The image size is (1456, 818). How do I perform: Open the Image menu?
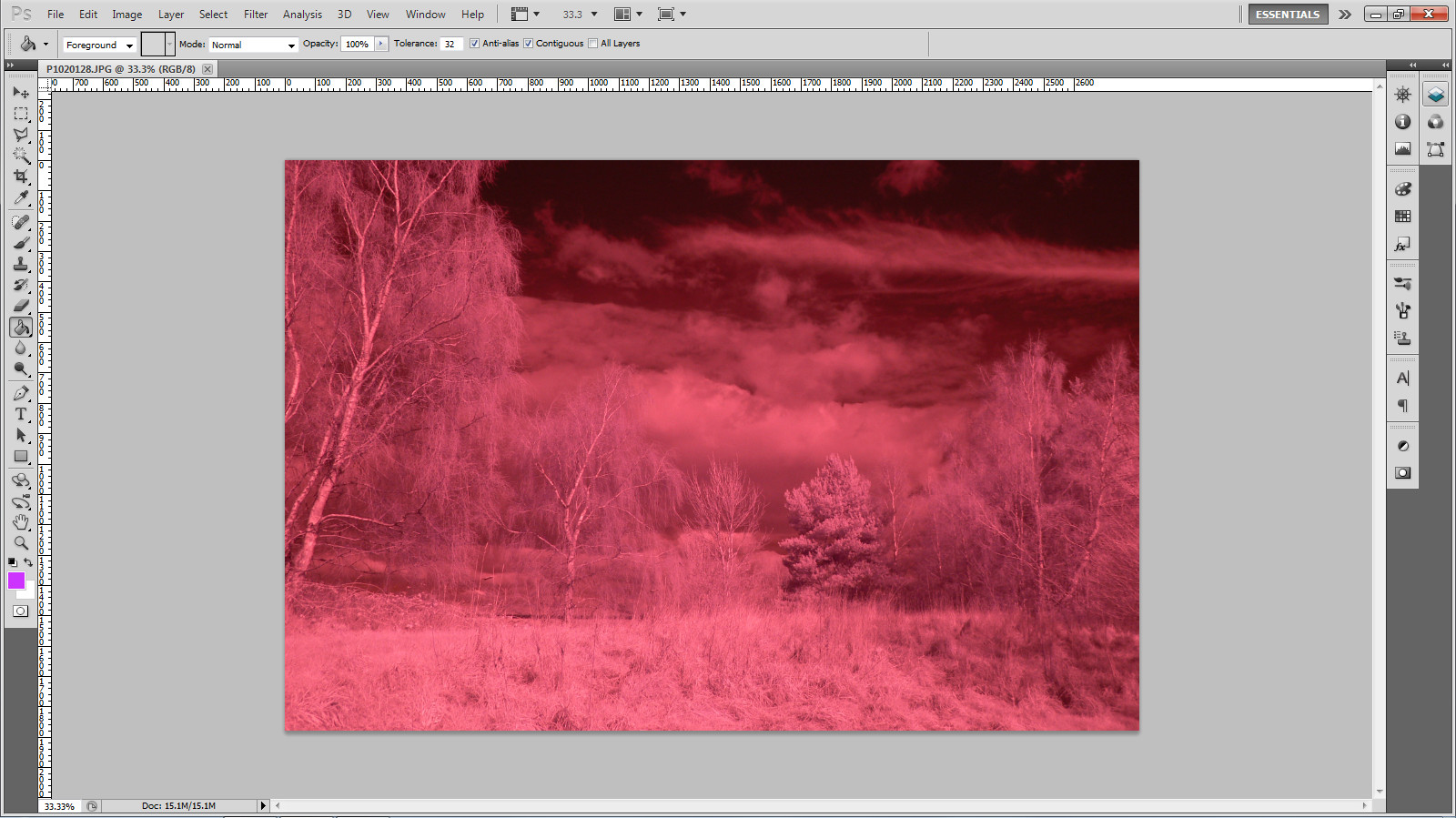point(127,15)
